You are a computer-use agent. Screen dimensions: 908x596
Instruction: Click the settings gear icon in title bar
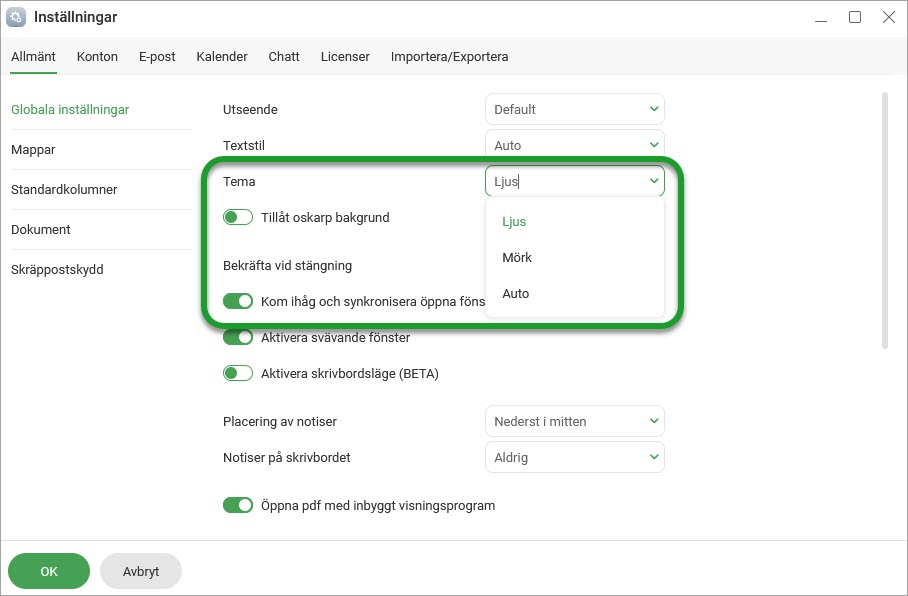(x=16, y=17)
